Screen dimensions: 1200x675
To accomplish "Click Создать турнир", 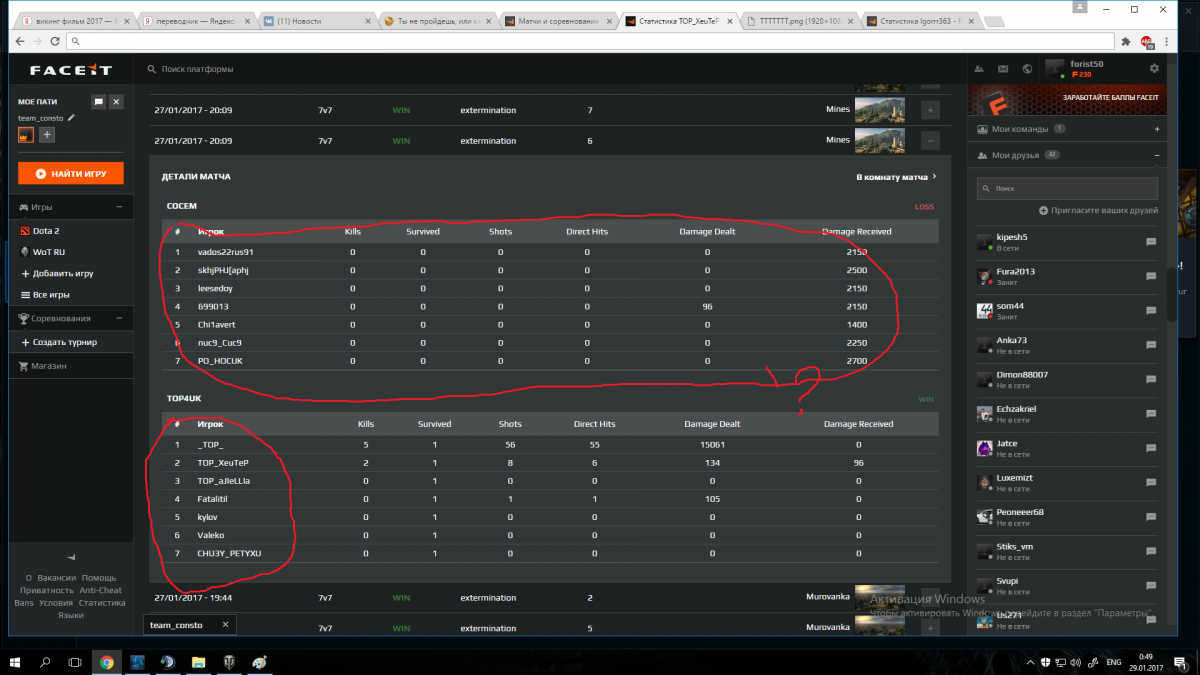I will point(59,342).
